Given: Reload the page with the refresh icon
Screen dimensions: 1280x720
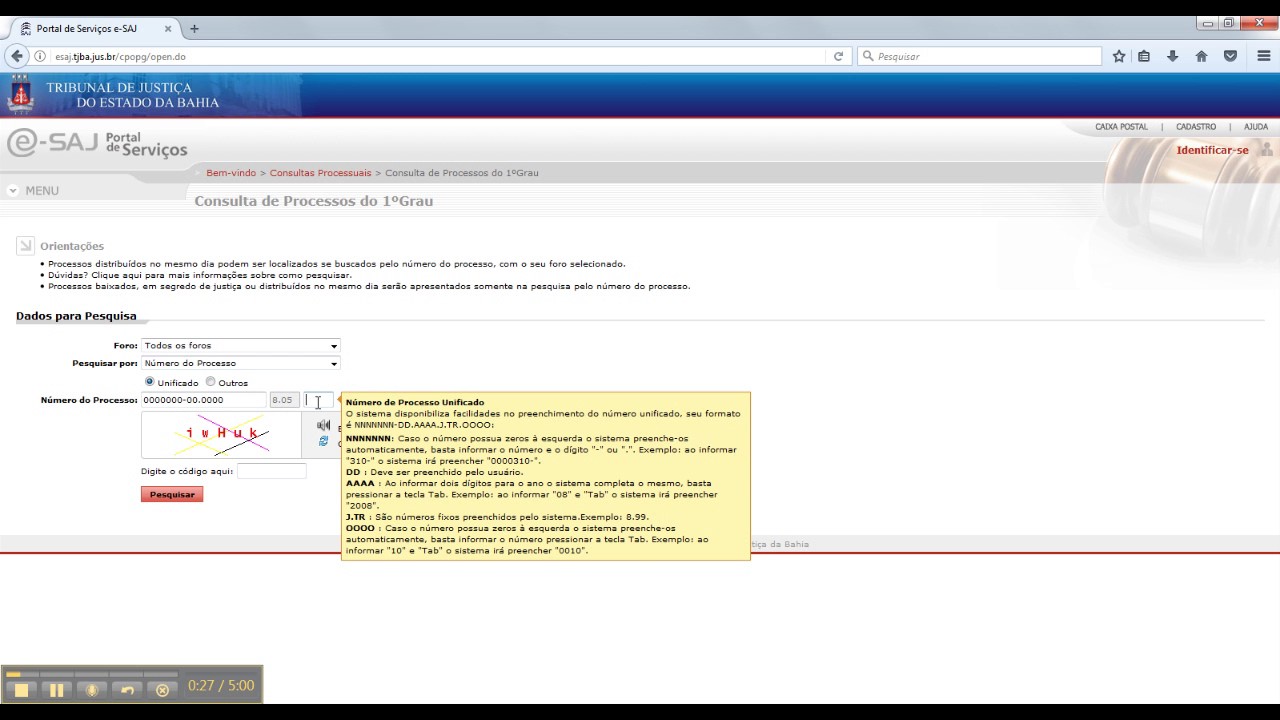Looking at the screenshot, I should tap(838, 56).
